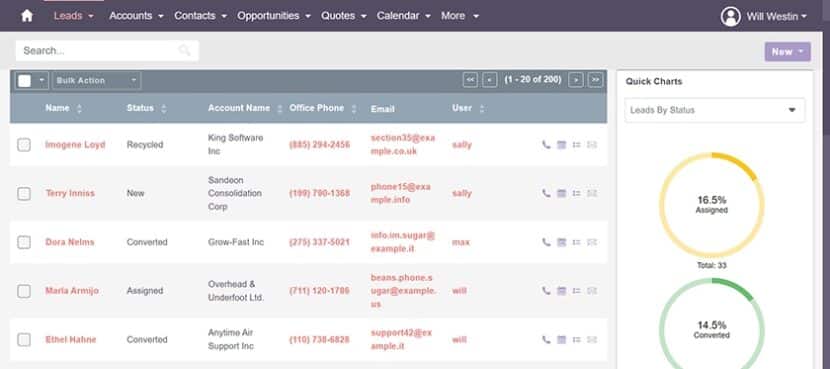Click the magnifier icon in the search box

pyautogui.click(x=184, y=51)
